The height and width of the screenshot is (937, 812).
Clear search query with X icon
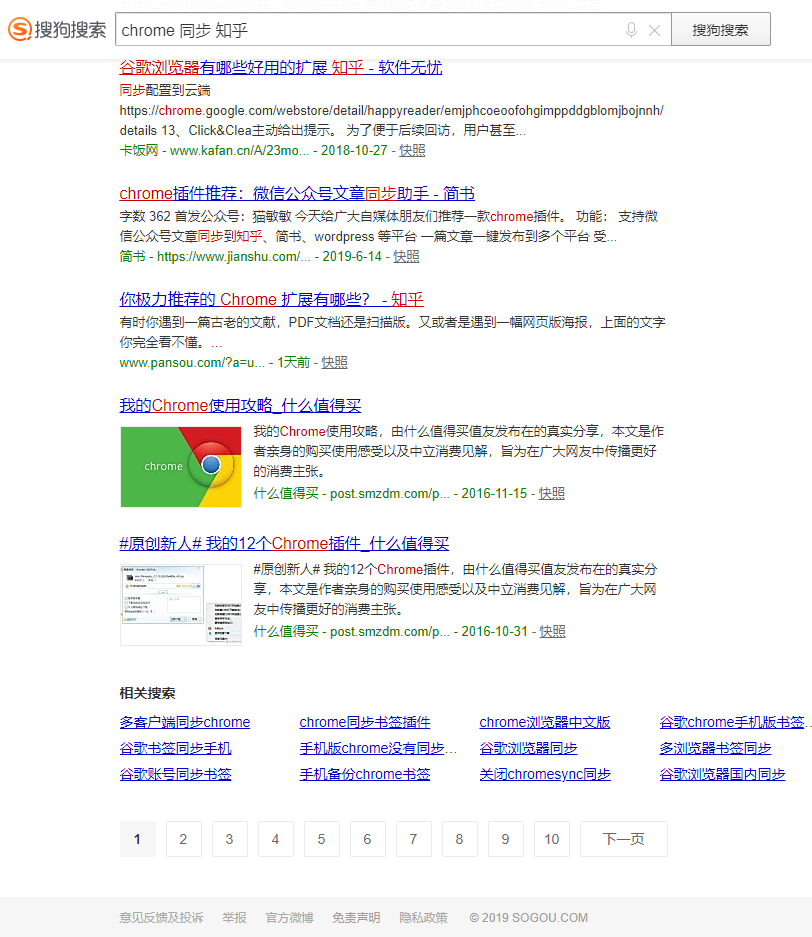point(654,30)
